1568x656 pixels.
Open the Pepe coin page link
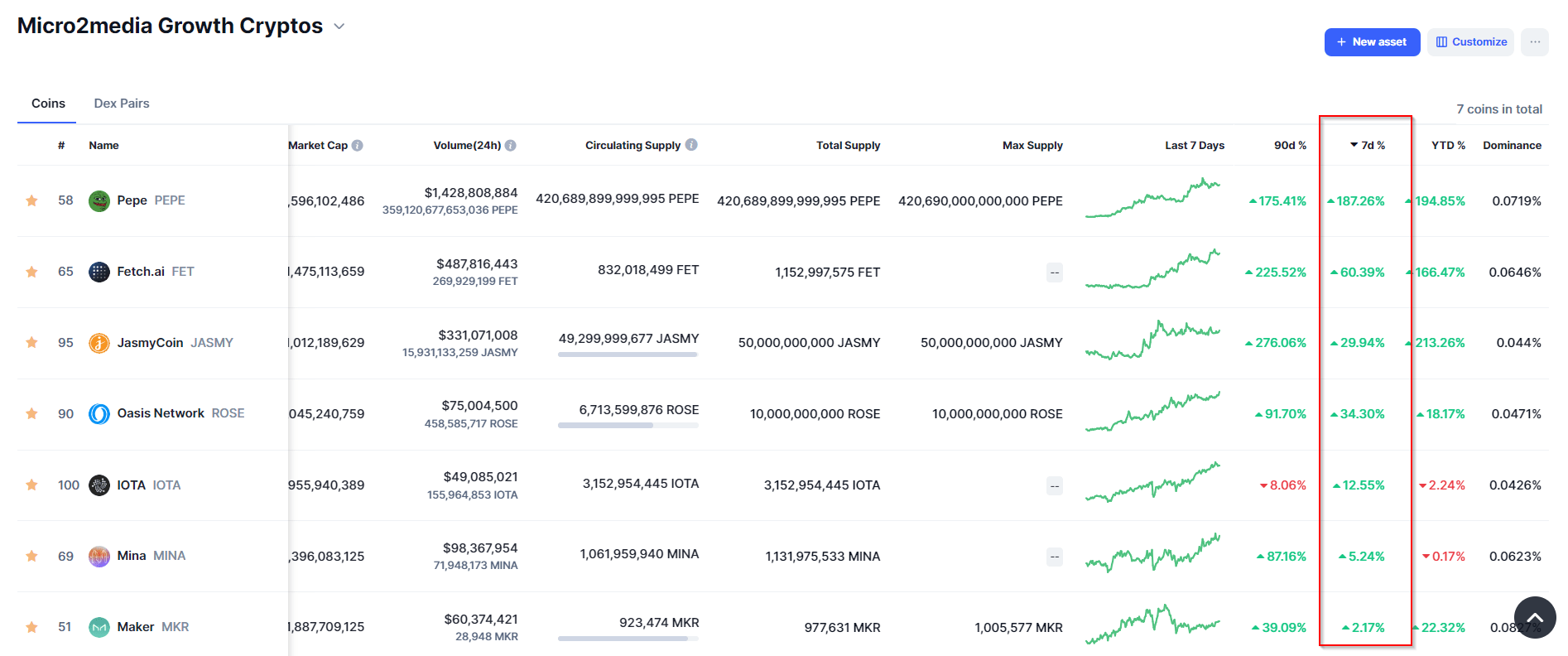pos(132,200)
